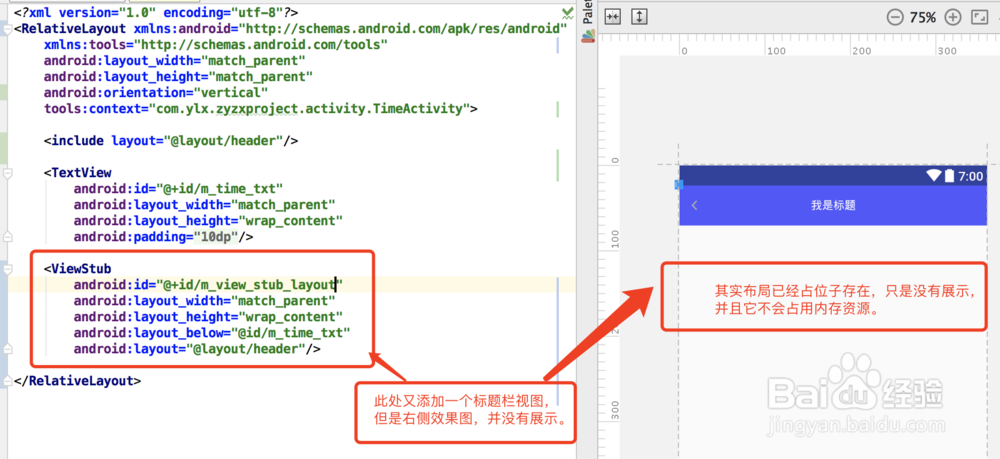The height and width of the screenshot is (459, 1000).
Task: Click fold marker at TextView padding line
Action: (x=7, y=237)
